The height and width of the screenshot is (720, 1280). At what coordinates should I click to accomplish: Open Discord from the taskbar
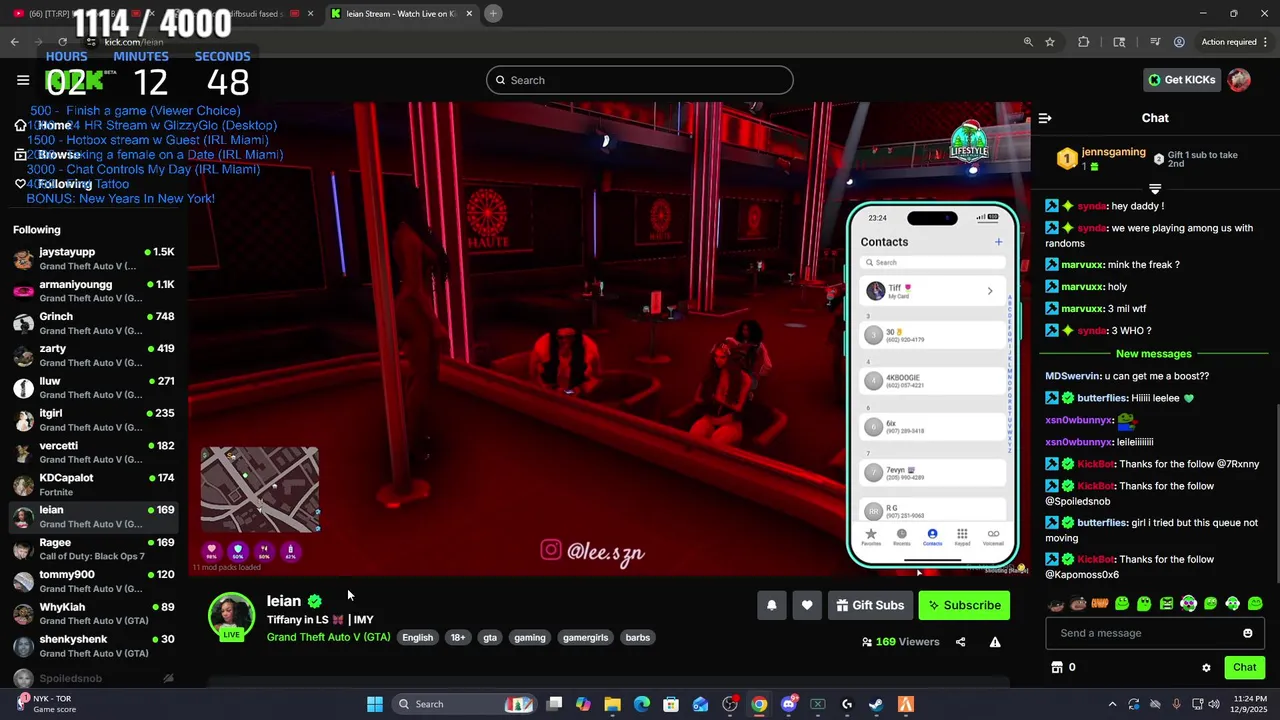tap(788, 704)
